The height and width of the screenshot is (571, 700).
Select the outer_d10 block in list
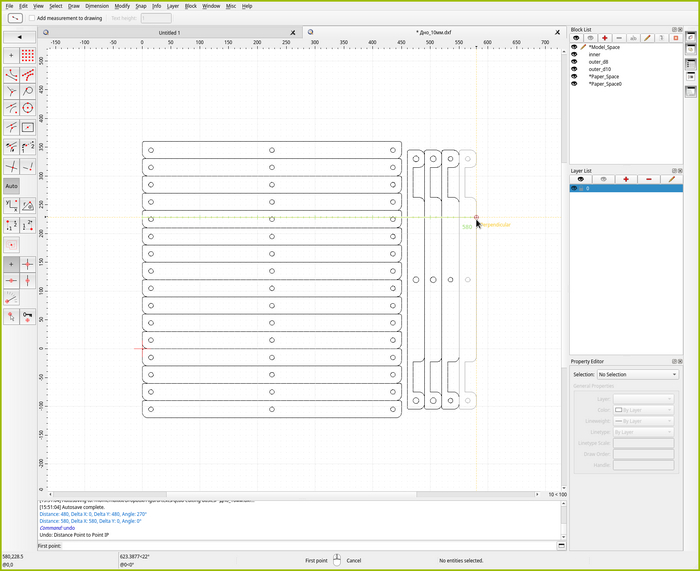[x=600, y=69]
